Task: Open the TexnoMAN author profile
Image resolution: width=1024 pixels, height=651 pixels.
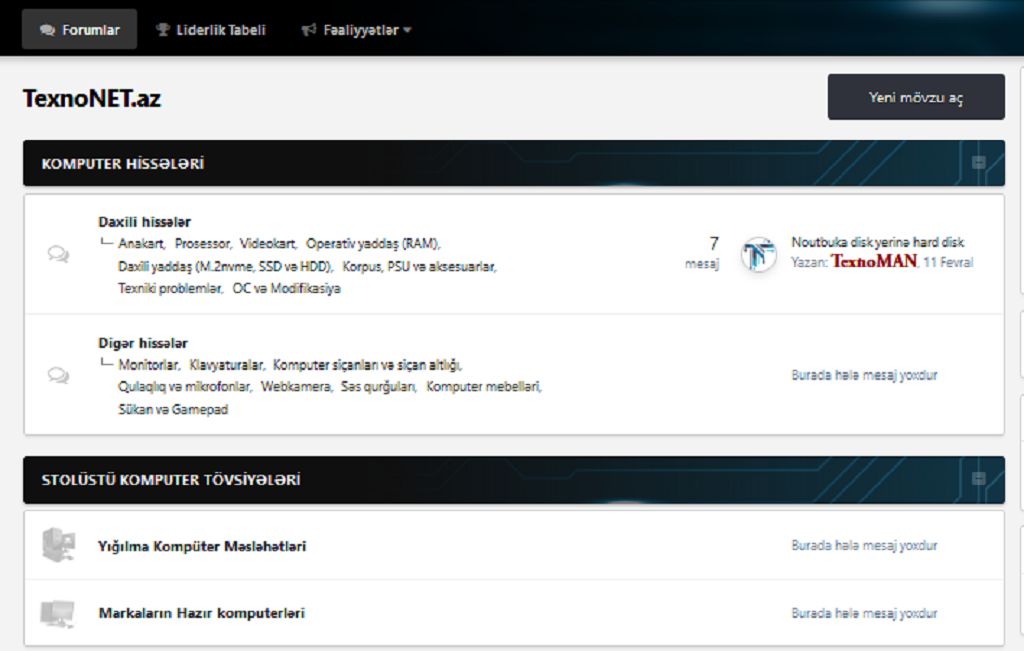Action: (x=874, y=261)
